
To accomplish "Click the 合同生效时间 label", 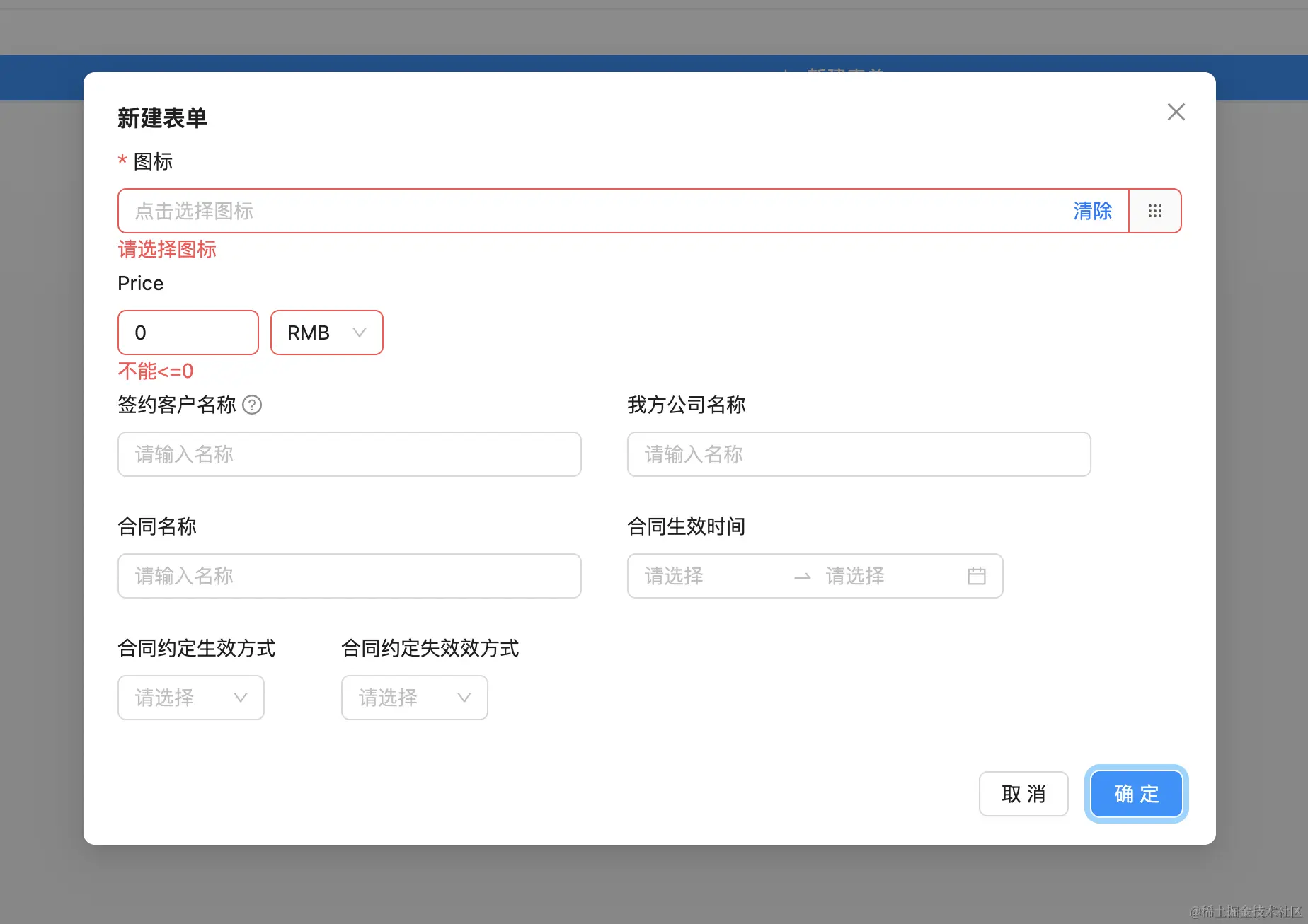I will click(687, 526).
